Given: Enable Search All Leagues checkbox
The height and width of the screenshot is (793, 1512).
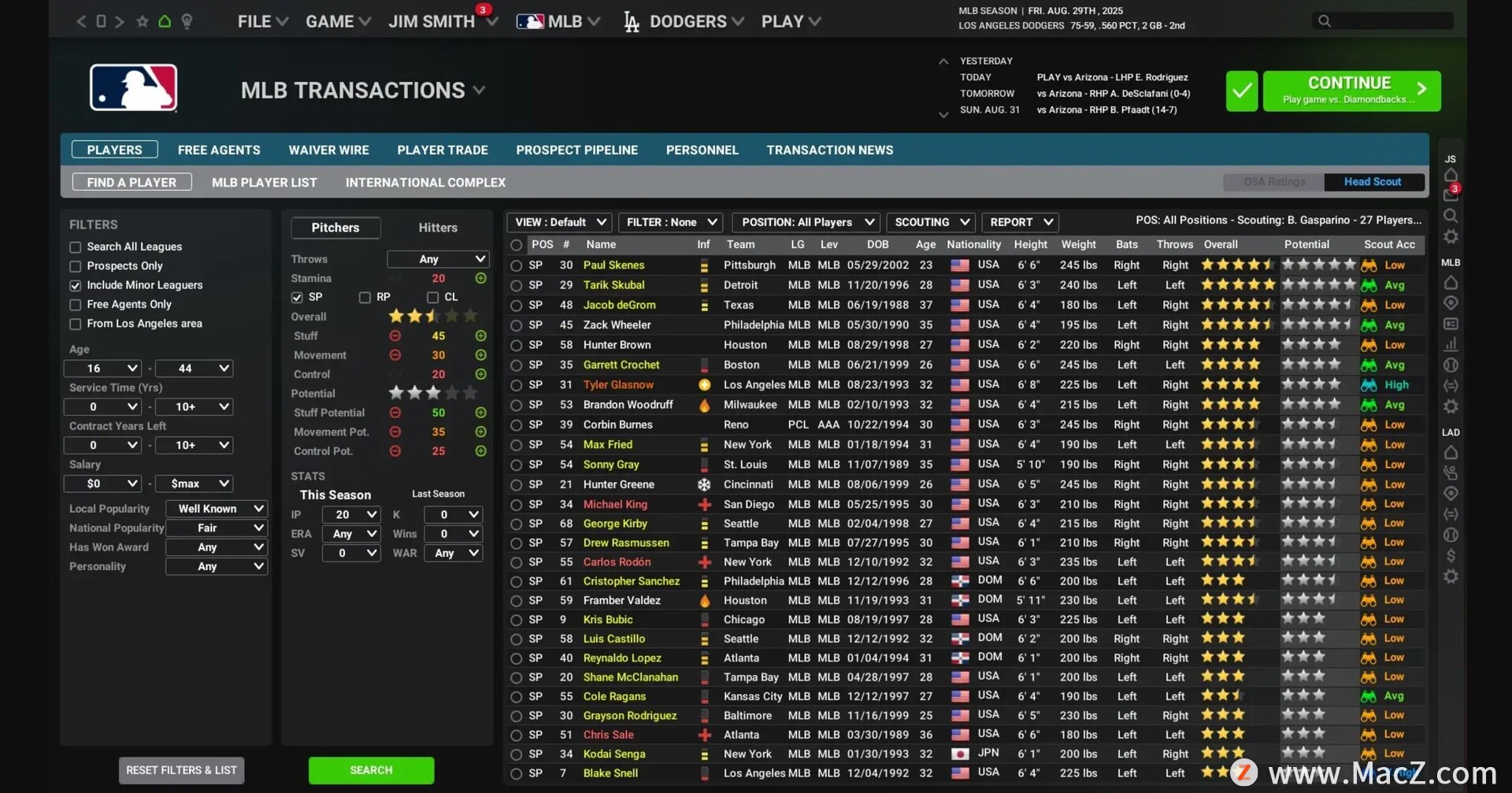Looking at the screenshot, I should [x=76, y=247].
